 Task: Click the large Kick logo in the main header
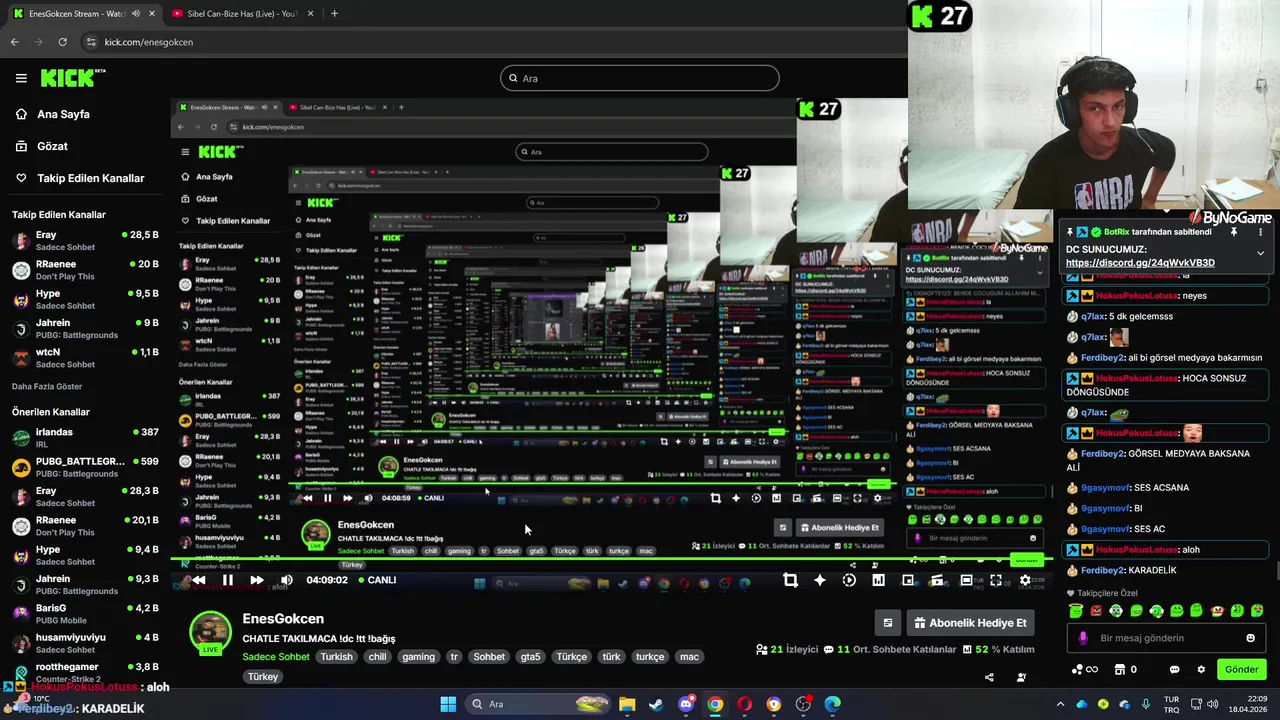point(73,78)
